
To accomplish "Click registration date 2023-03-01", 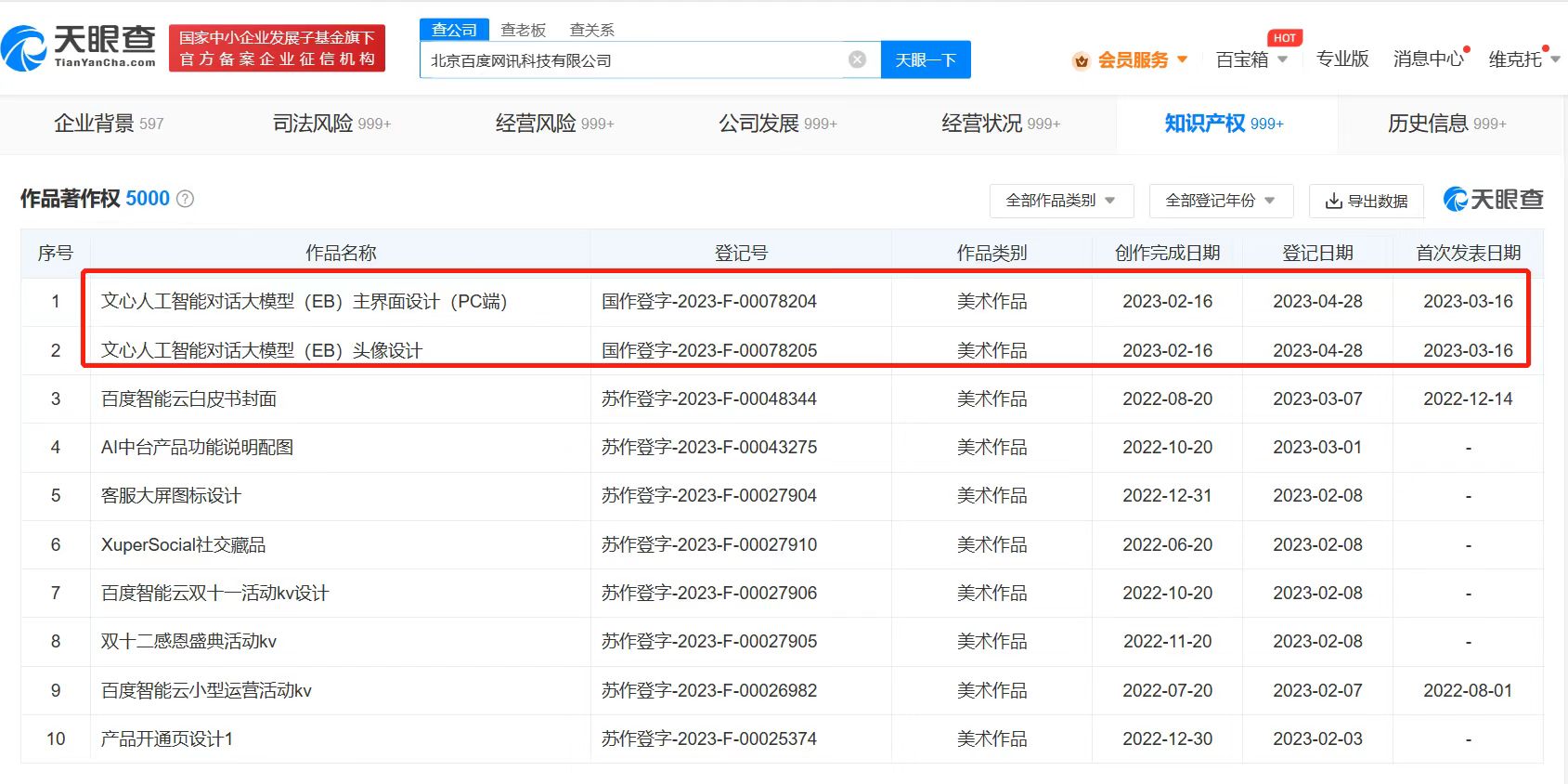I will click(1317, 447).
